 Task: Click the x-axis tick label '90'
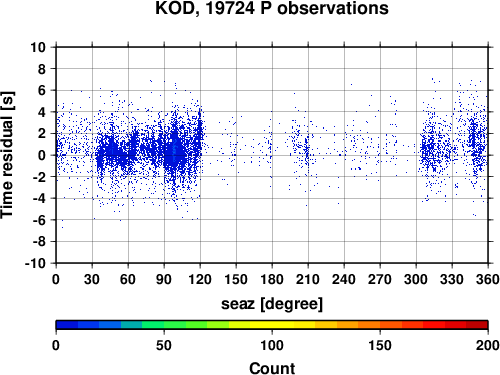tap(164, 279)
